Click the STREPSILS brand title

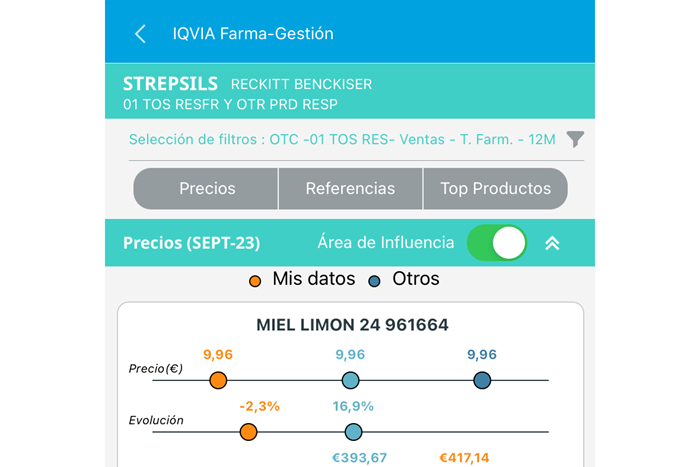[x=170, y=84]
